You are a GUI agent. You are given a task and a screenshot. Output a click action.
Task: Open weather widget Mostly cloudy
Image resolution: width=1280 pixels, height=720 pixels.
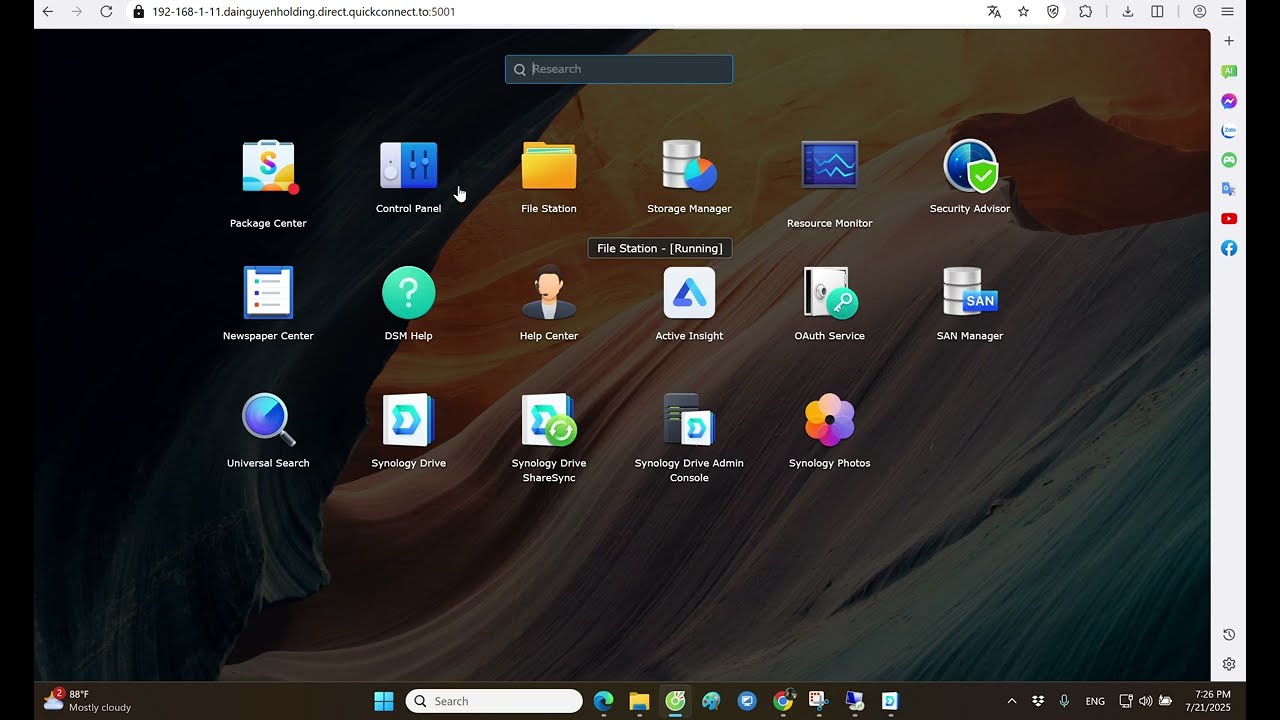click(x=87, y=701)
